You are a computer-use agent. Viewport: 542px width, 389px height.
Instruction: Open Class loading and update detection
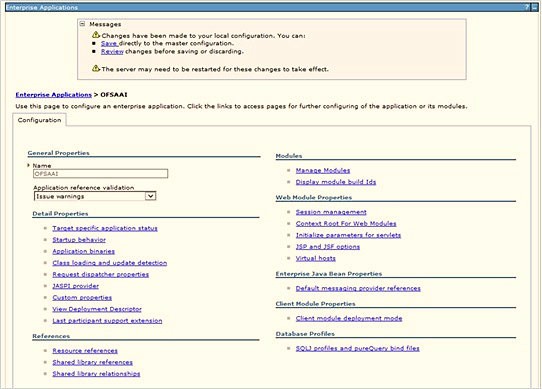[110, 263]
